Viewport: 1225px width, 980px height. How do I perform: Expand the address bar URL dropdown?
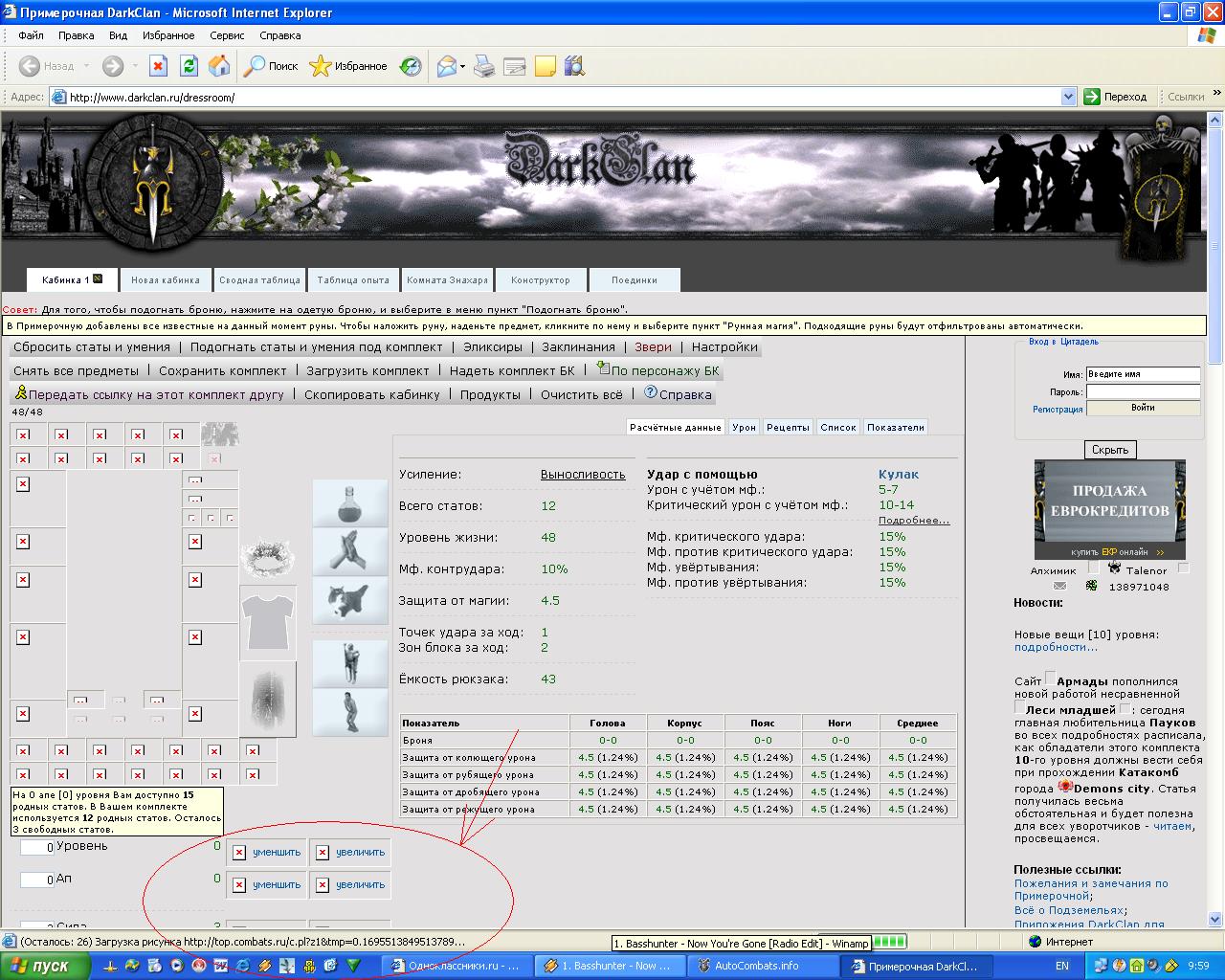1069,97
